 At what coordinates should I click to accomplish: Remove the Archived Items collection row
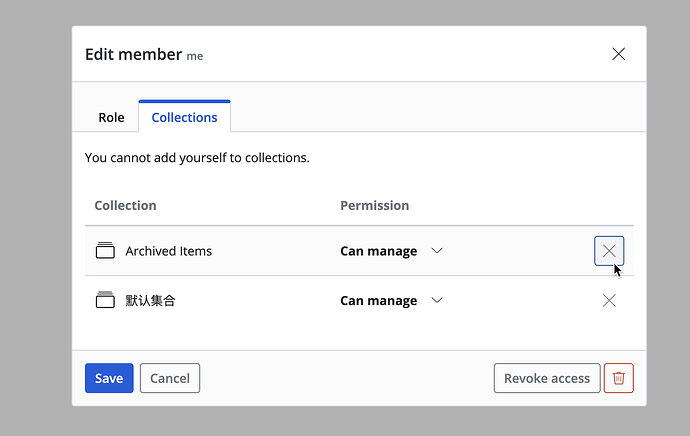[x=609, y=251]
